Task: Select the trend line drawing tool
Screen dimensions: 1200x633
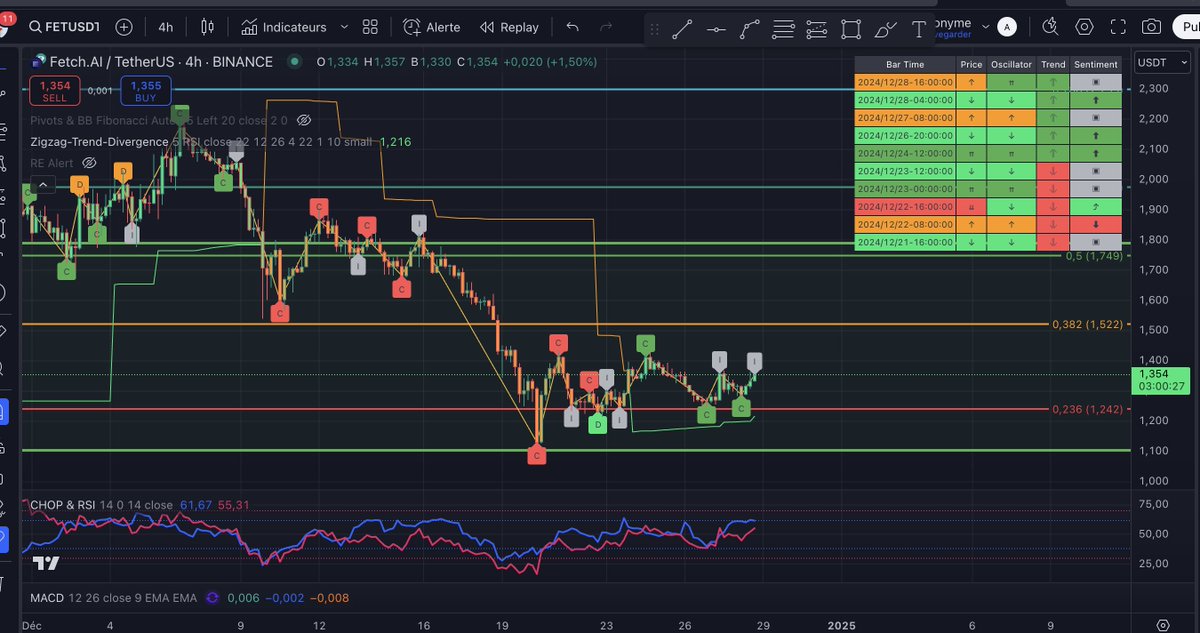Action: click(x=682, y=29)
